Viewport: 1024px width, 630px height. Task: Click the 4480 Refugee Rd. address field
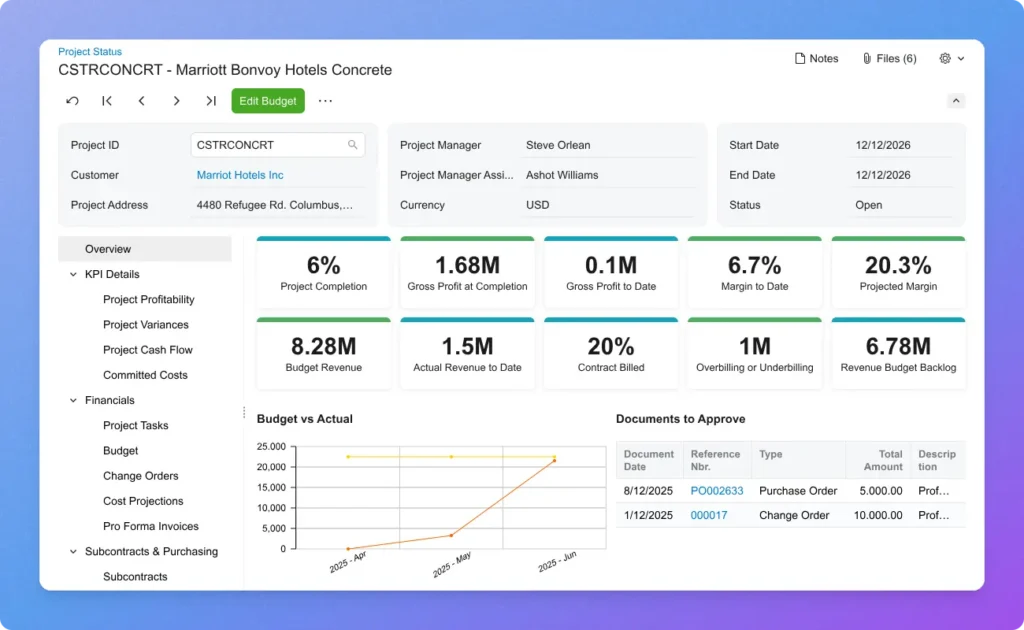pos(278,205)
